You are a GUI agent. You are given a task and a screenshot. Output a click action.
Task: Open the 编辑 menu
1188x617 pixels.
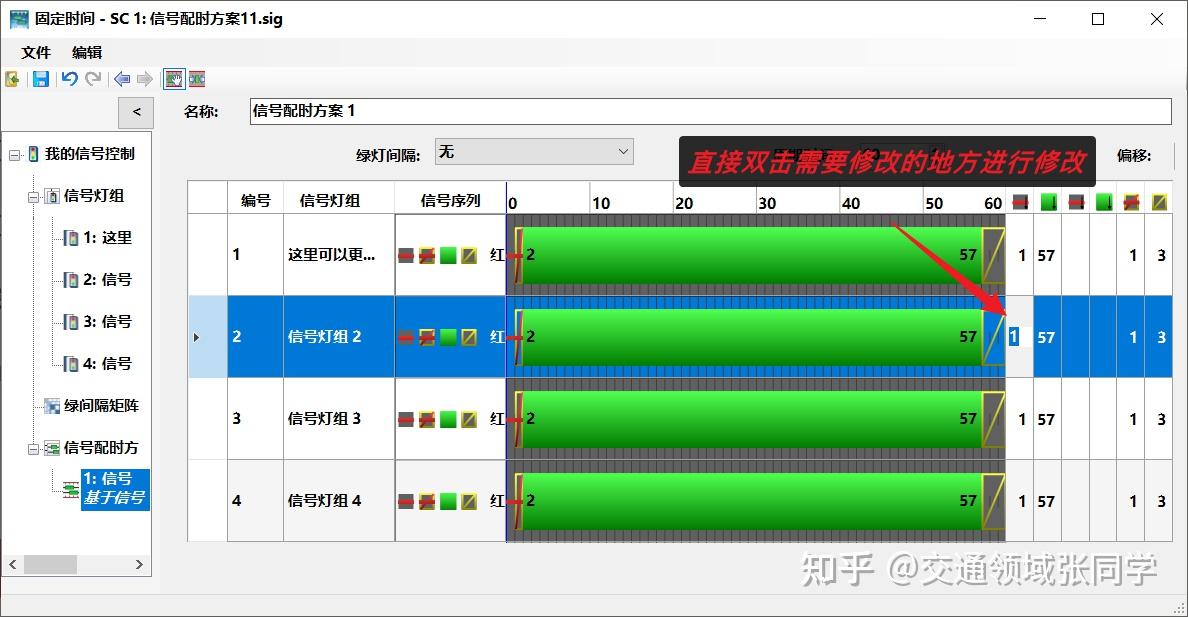pos(86,52)
